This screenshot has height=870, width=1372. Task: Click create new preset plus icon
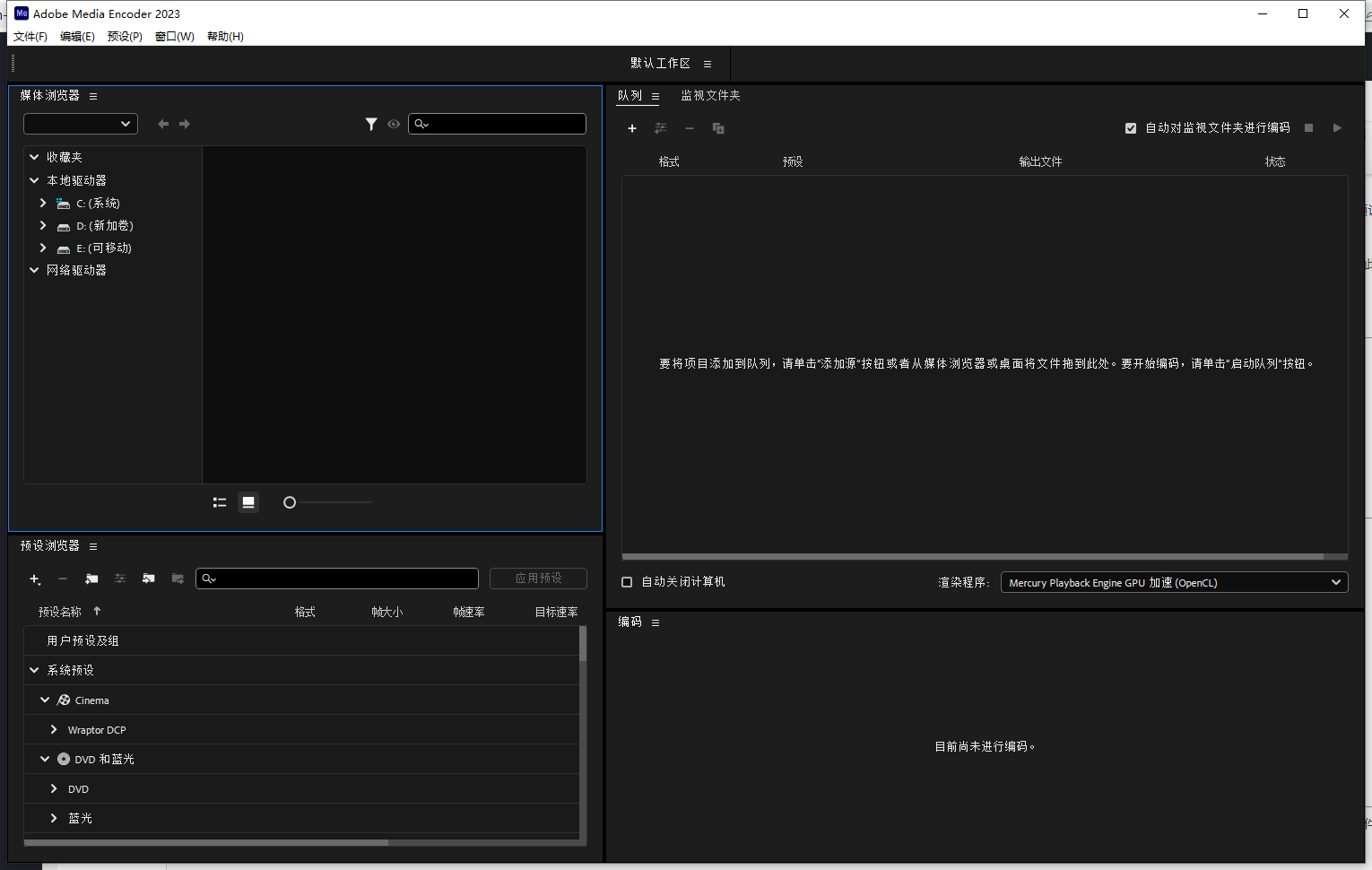click(35, 579)
